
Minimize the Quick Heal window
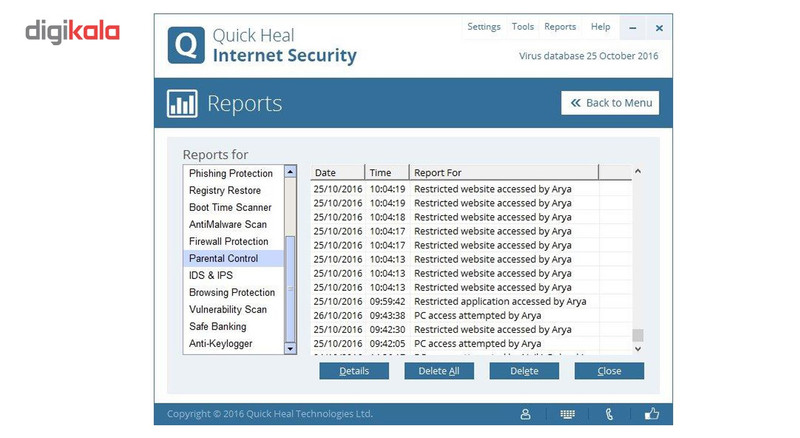pos(633,28)
